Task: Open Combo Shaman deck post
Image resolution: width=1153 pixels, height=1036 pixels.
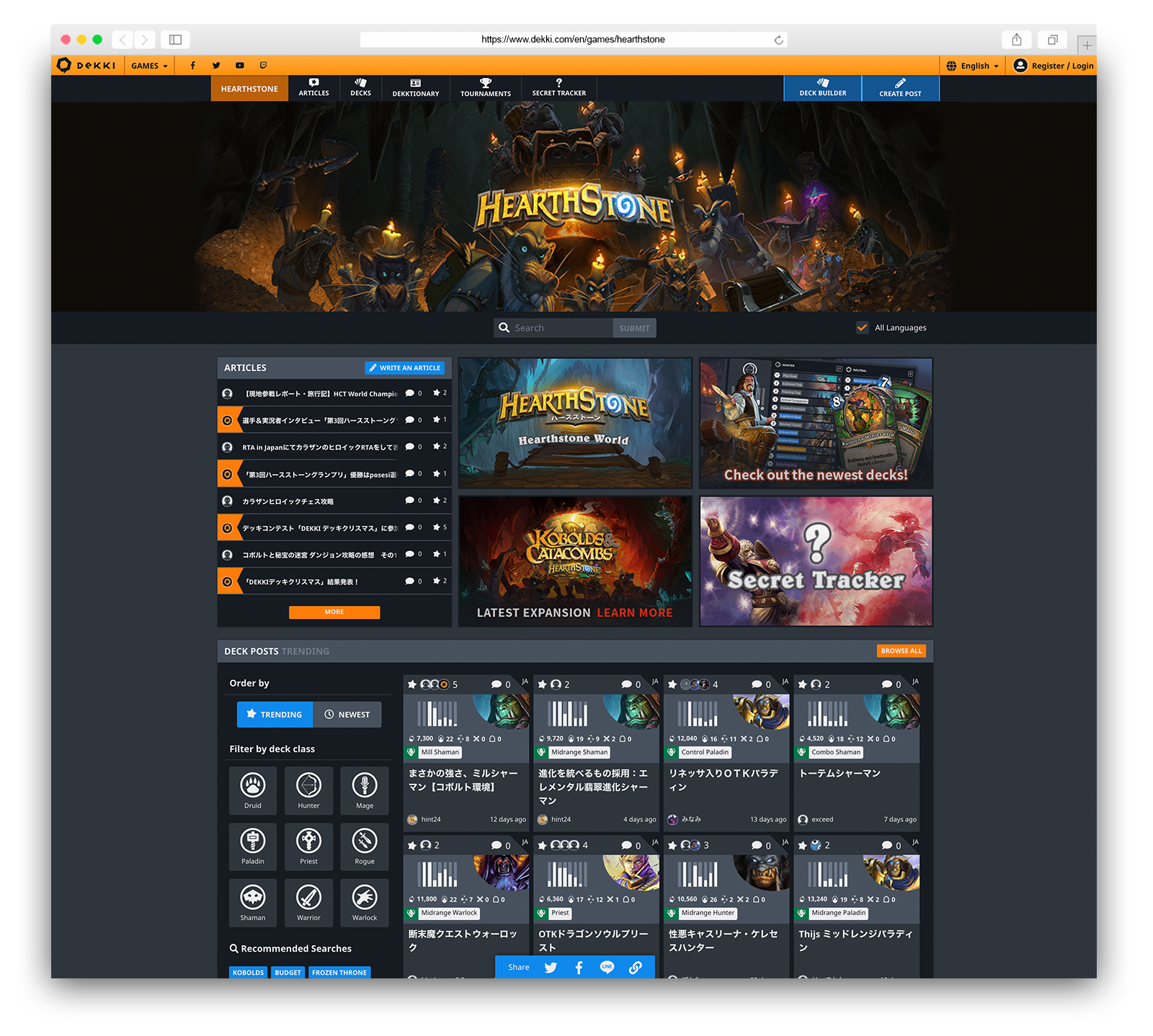Action: 857,753
